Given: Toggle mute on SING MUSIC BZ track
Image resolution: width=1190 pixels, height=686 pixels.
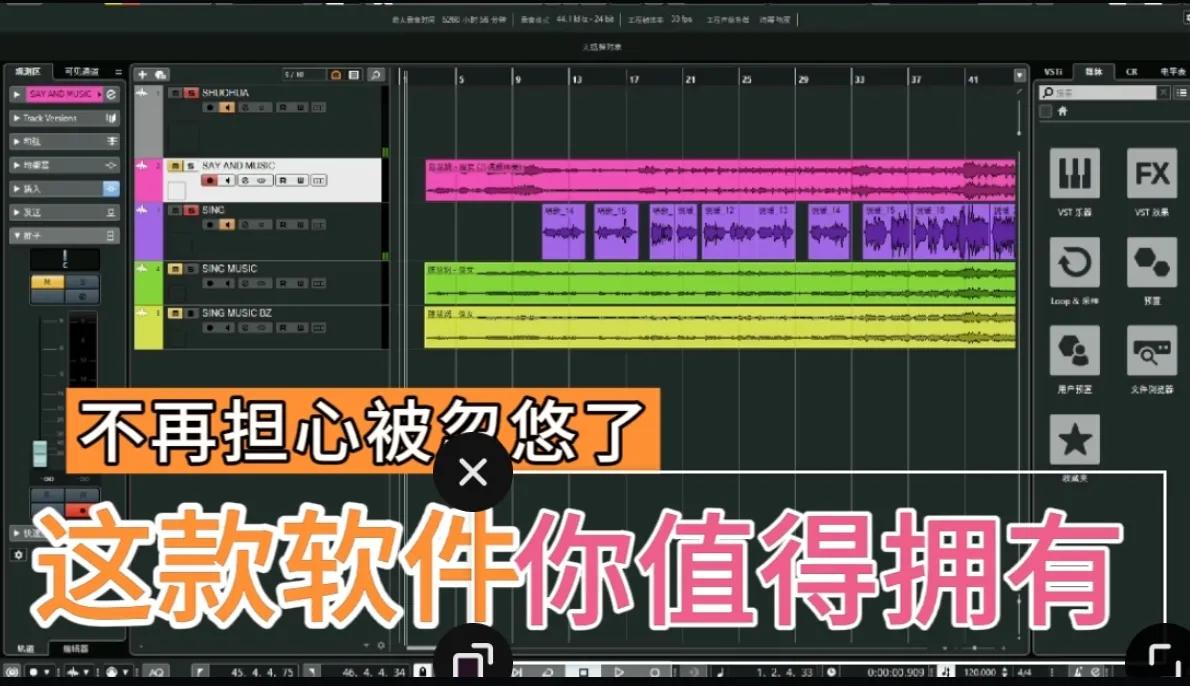Looking at the screenshot, I should (x=175, y=313).
